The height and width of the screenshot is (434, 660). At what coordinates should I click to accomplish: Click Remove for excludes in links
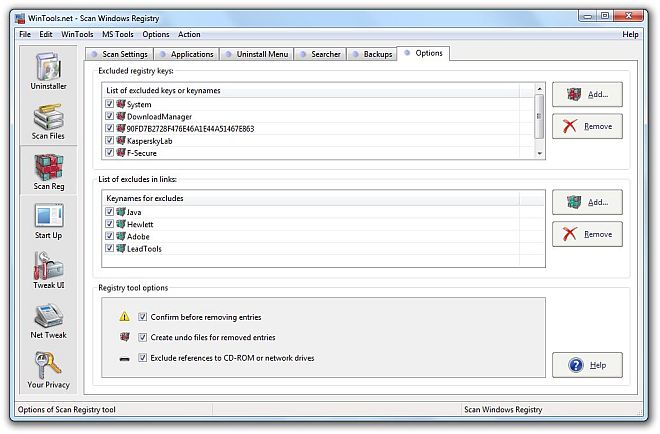pyautogui.click(x=587, y=234)
